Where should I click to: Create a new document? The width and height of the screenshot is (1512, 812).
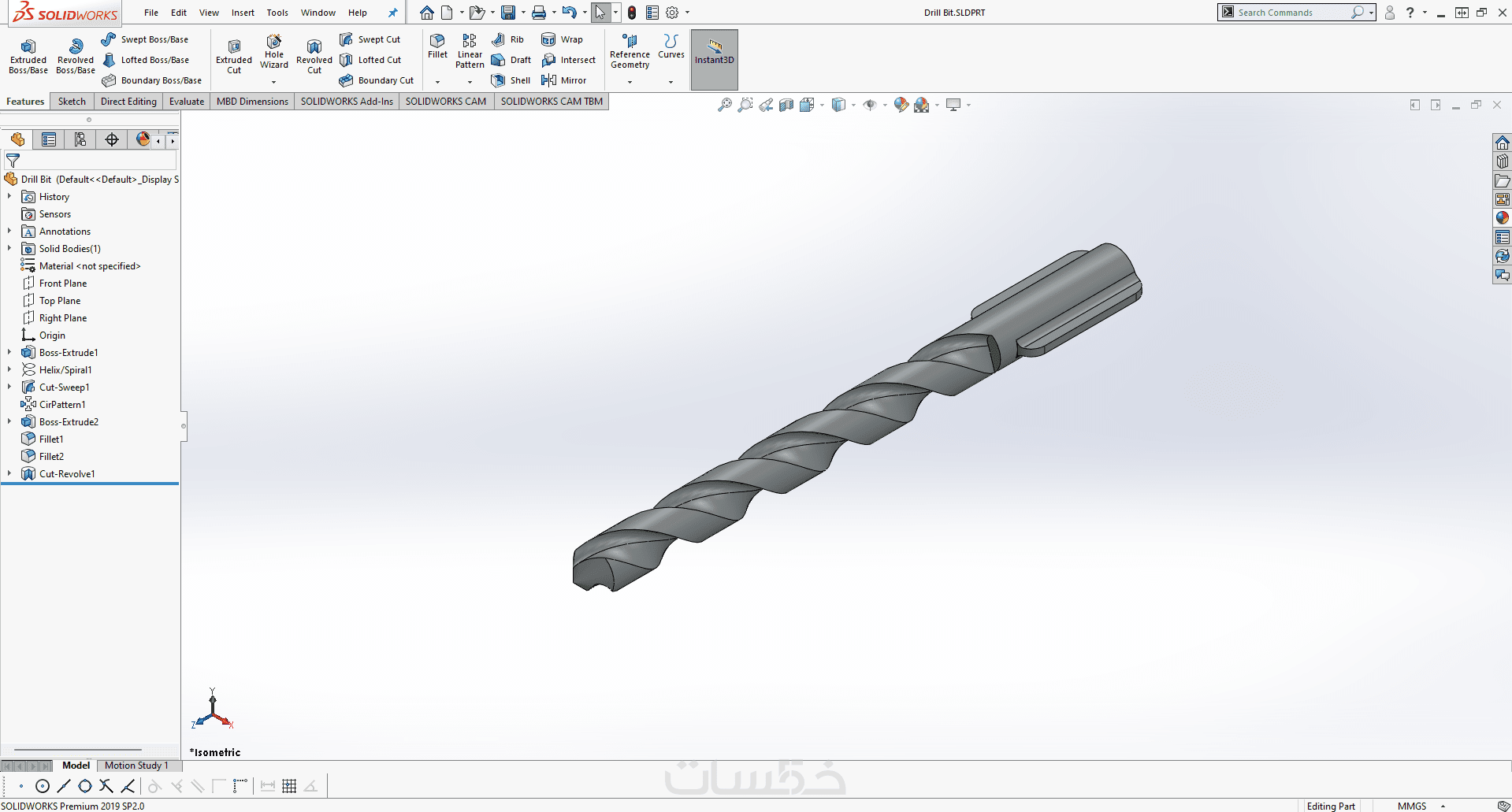pos(447,13)
